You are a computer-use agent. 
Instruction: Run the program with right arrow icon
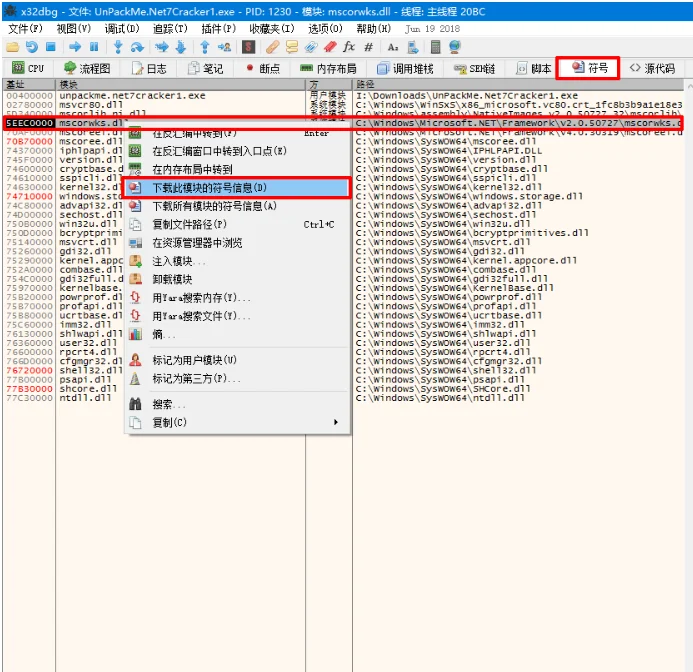[75, 46]
